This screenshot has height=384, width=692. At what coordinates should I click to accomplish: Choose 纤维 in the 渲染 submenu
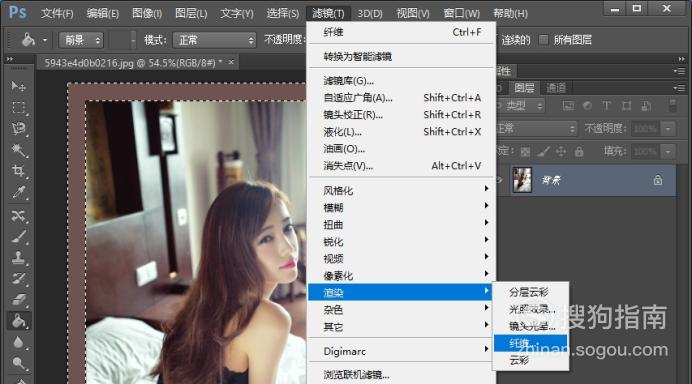530,343
